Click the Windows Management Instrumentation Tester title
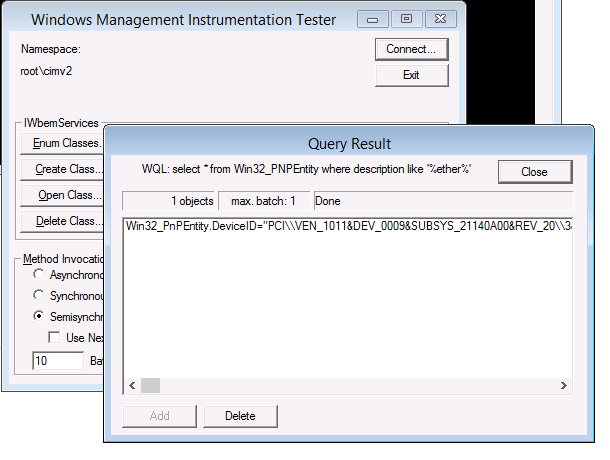The height and width of the screenshot is (460, 610). 183,20
